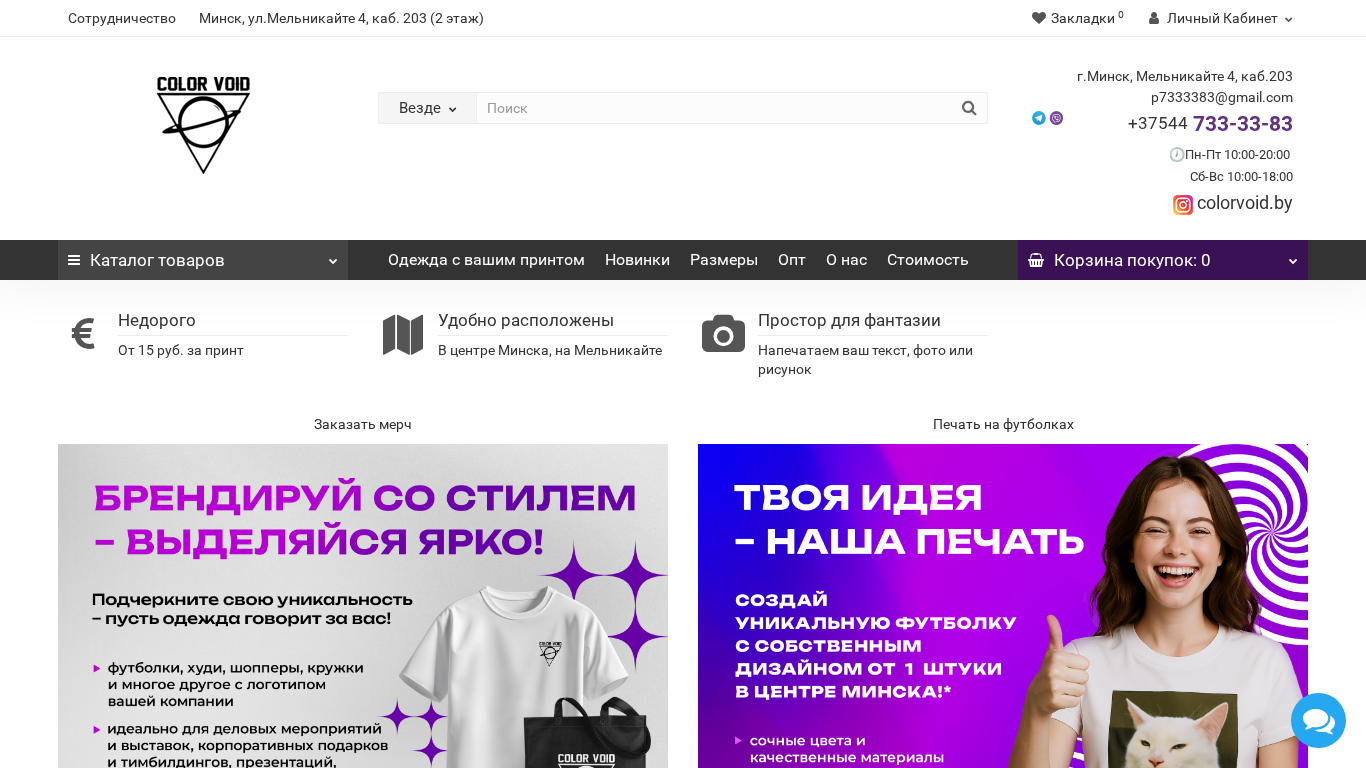Open the live chat bubble widget

point(1318,720)
